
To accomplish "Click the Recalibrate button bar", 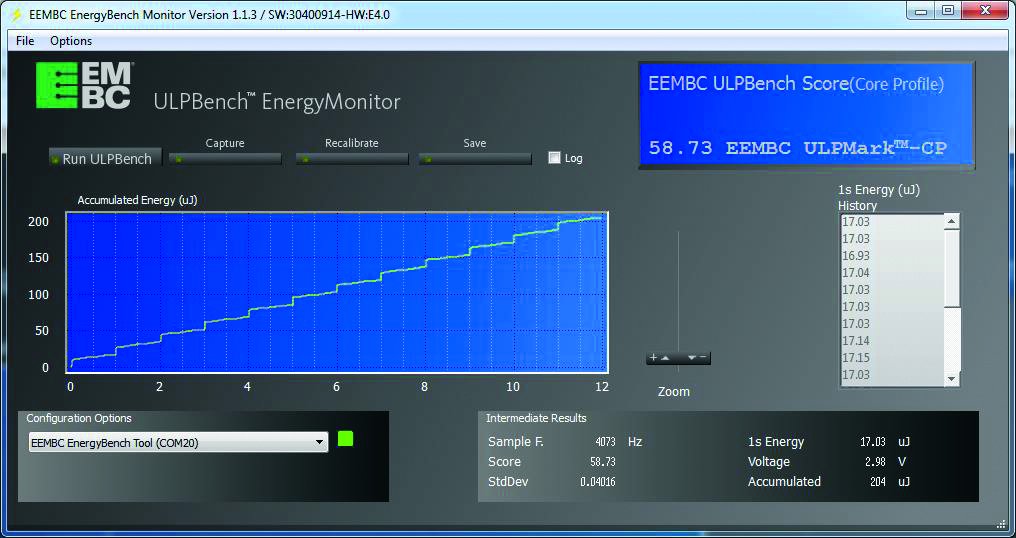I will coord(352,159).
